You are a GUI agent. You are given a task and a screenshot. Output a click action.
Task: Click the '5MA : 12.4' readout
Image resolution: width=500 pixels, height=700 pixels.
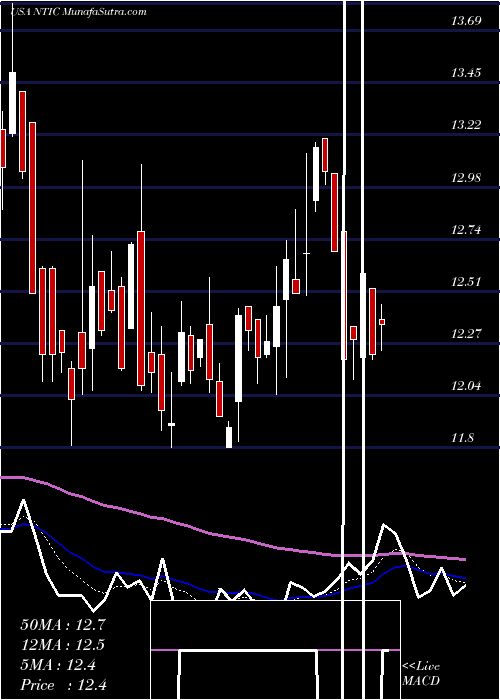click(58, 666)
